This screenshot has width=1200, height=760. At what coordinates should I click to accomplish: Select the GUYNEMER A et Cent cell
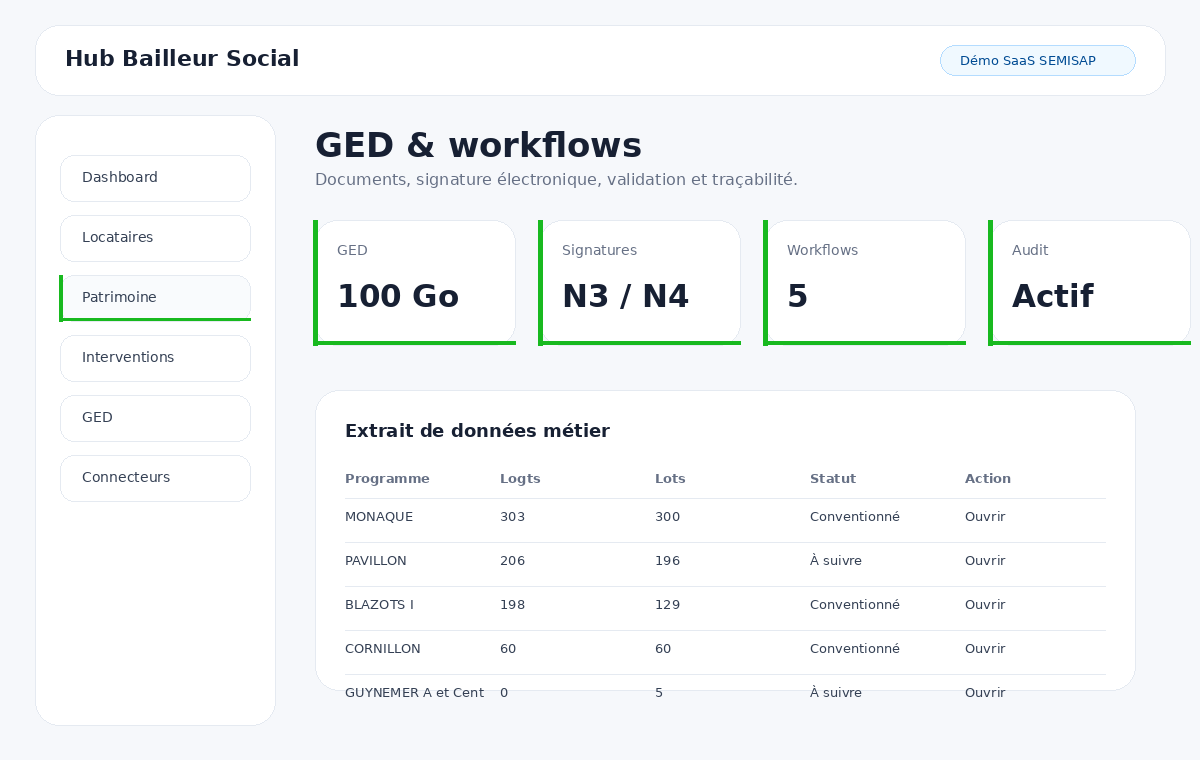(x=414, y=693)
